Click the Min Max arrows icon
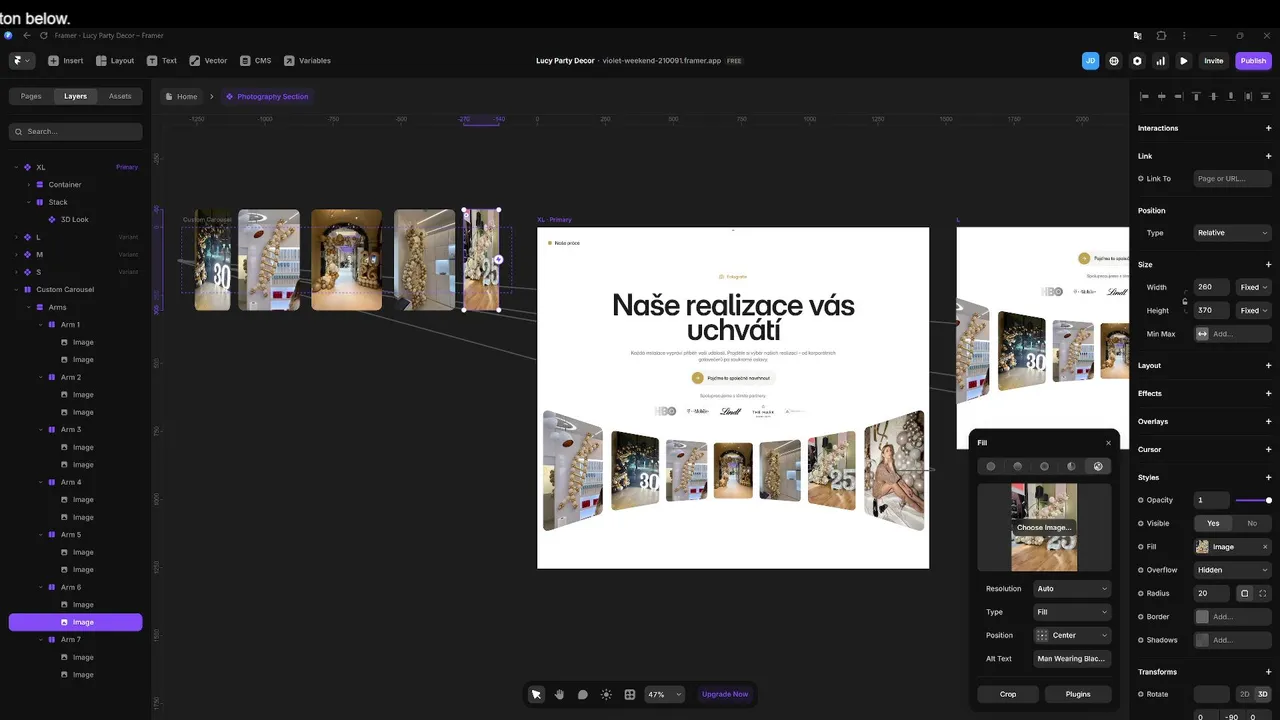 [x=1202, y=334]
